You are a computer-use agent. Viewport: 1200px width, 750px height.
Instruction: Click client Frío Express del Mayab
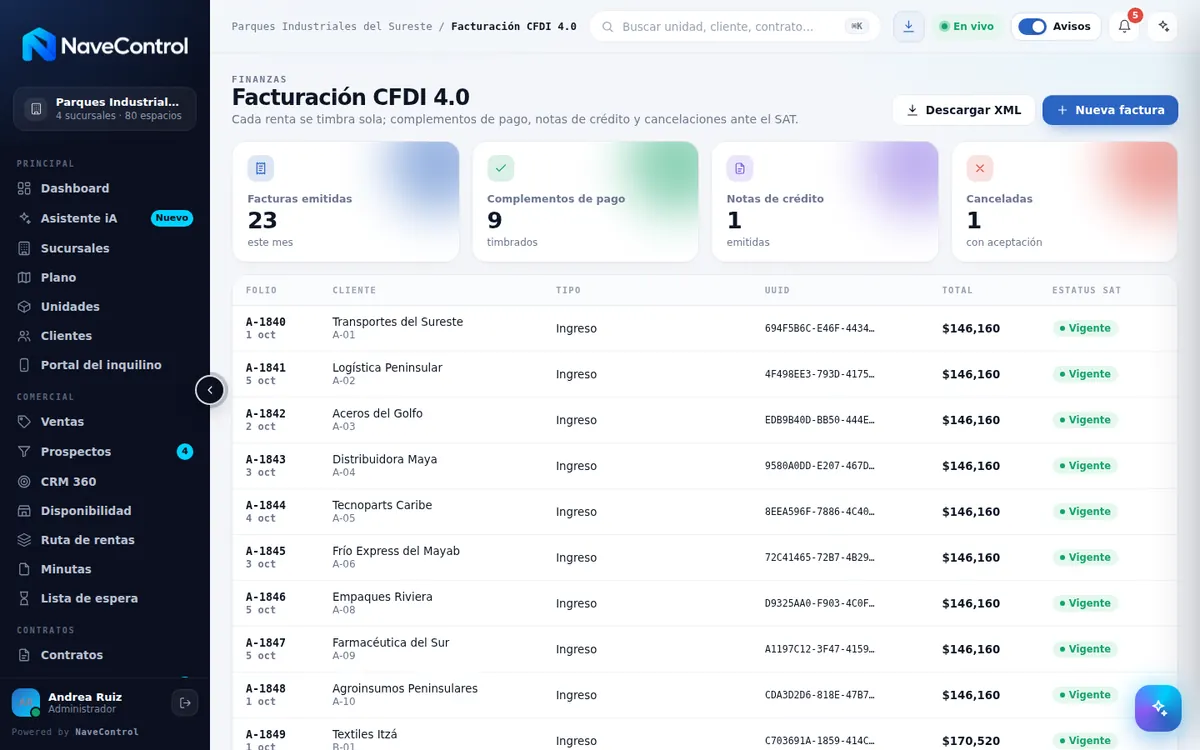point(396,551)
